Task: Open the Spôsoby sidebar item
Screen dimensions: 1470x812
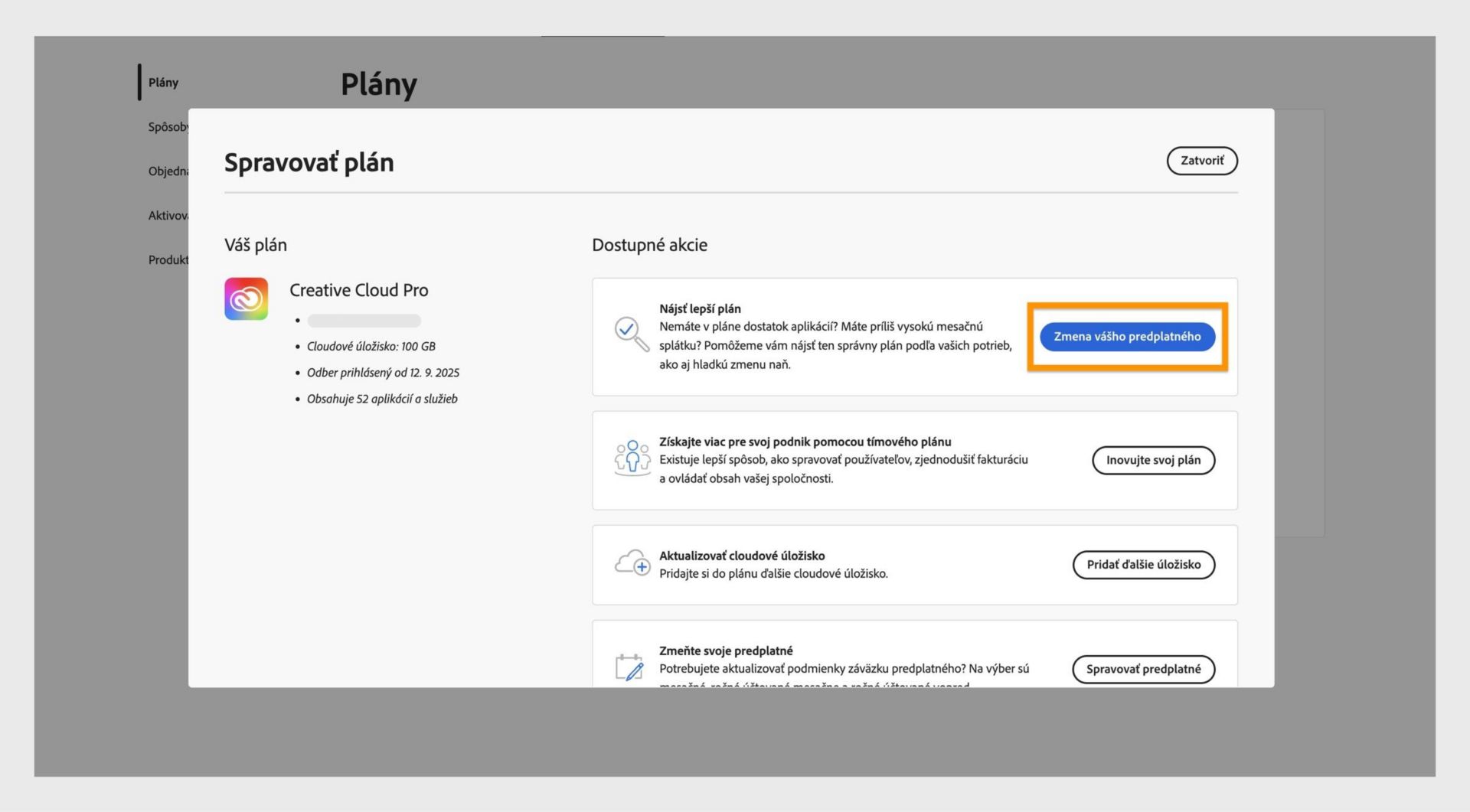Action: [x=168, y=127]
